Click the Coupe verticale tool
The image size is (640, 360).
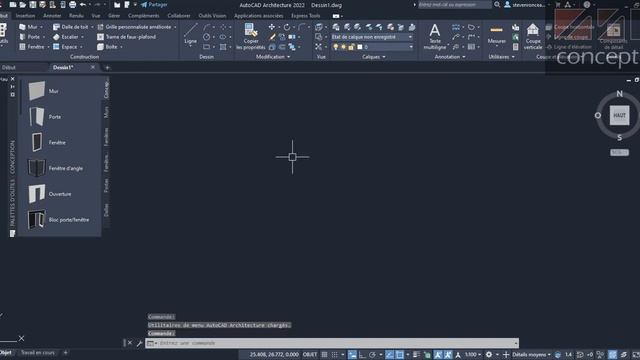pyautogui.click(x=533, y=36)
